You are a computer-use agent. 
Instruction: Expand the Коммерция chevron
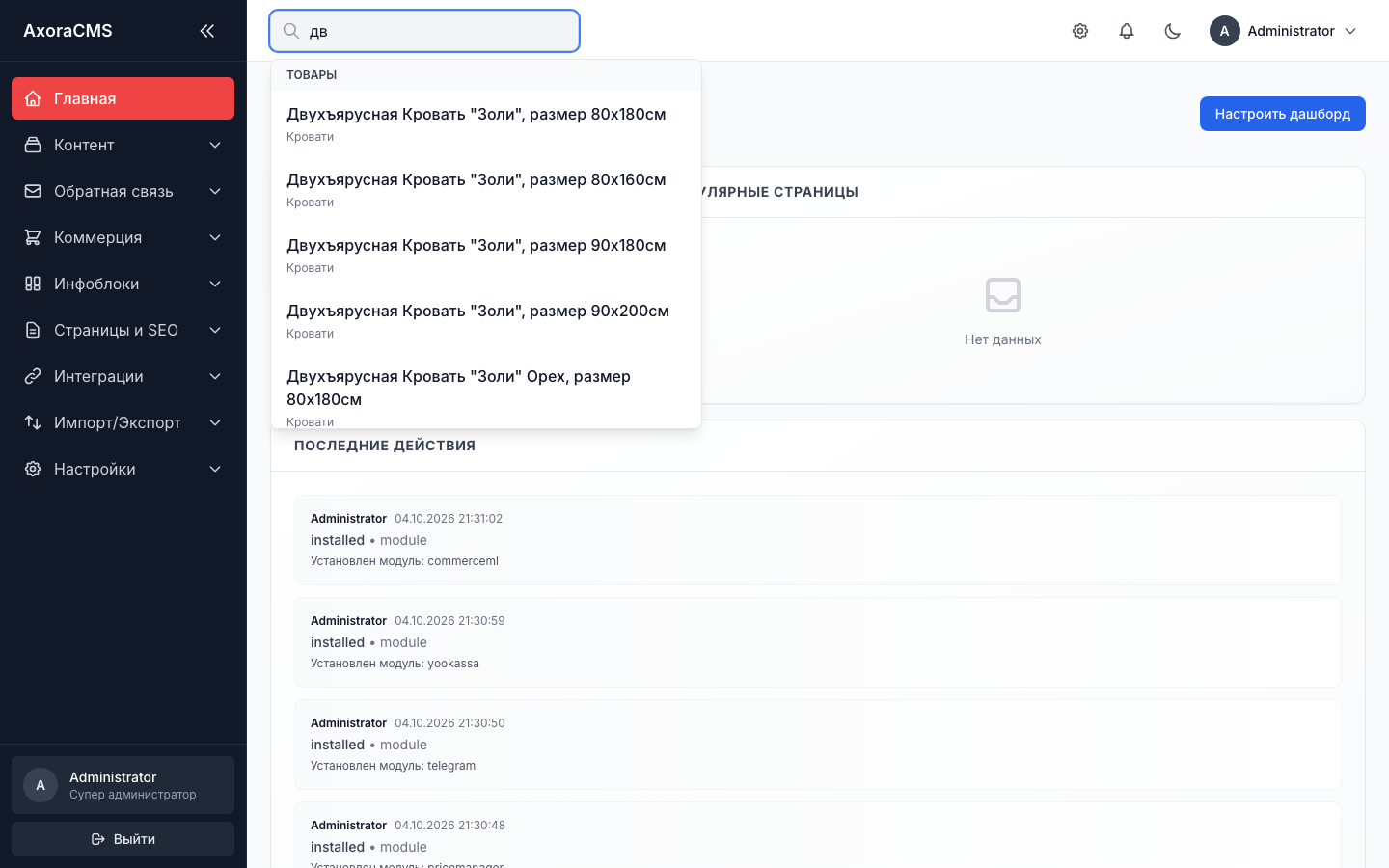215,237
